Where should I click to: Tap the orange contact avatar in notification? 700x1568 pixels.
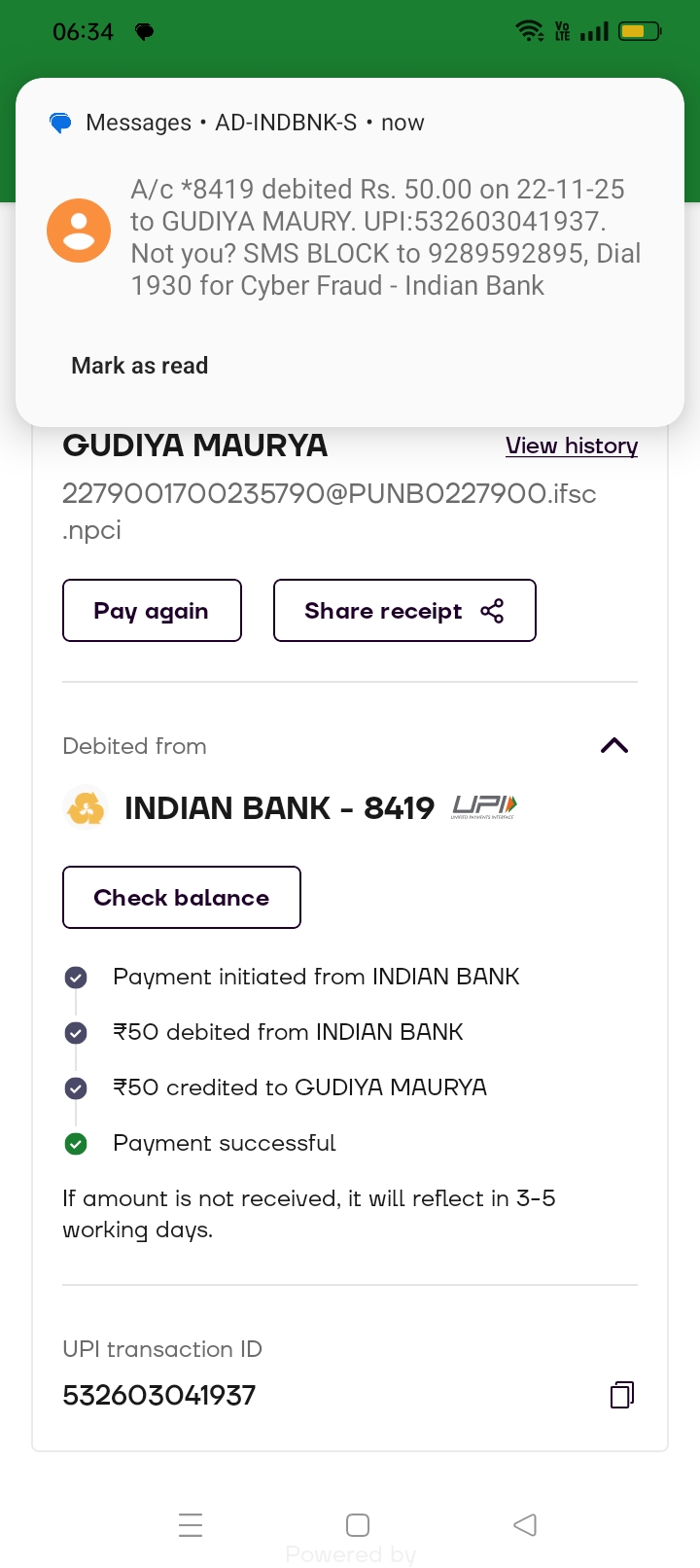pyautogui.click(x=79, y=231)
